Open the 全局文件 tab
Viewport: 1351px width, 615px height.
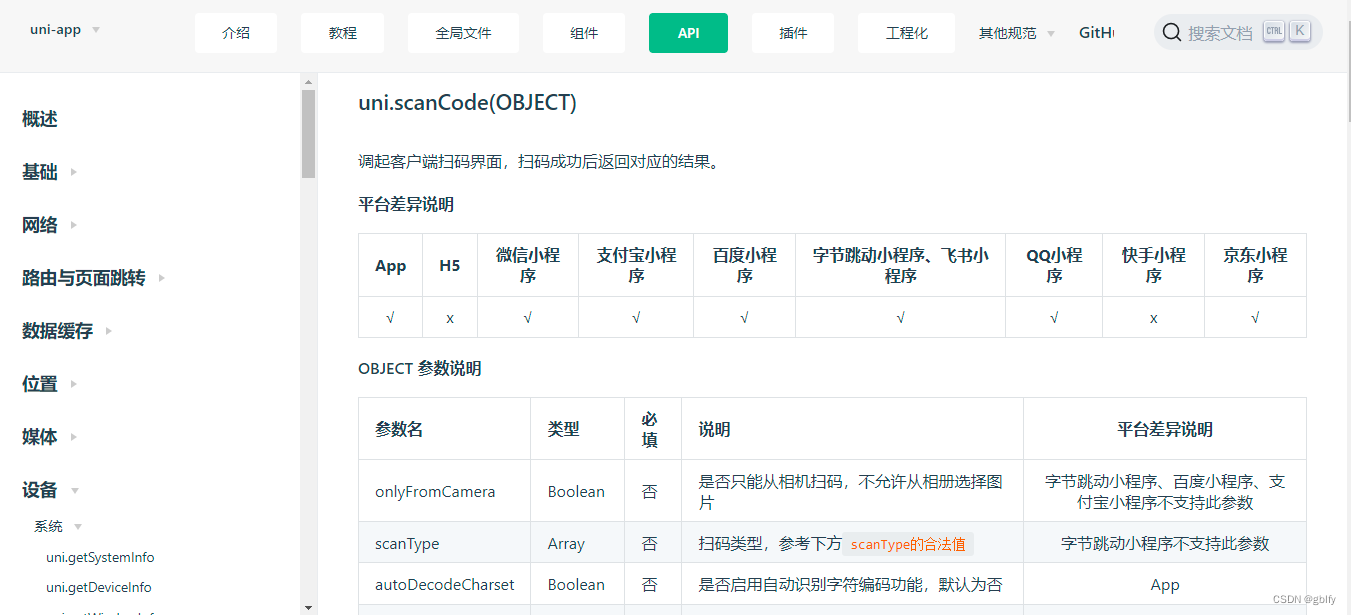(463, 33)
